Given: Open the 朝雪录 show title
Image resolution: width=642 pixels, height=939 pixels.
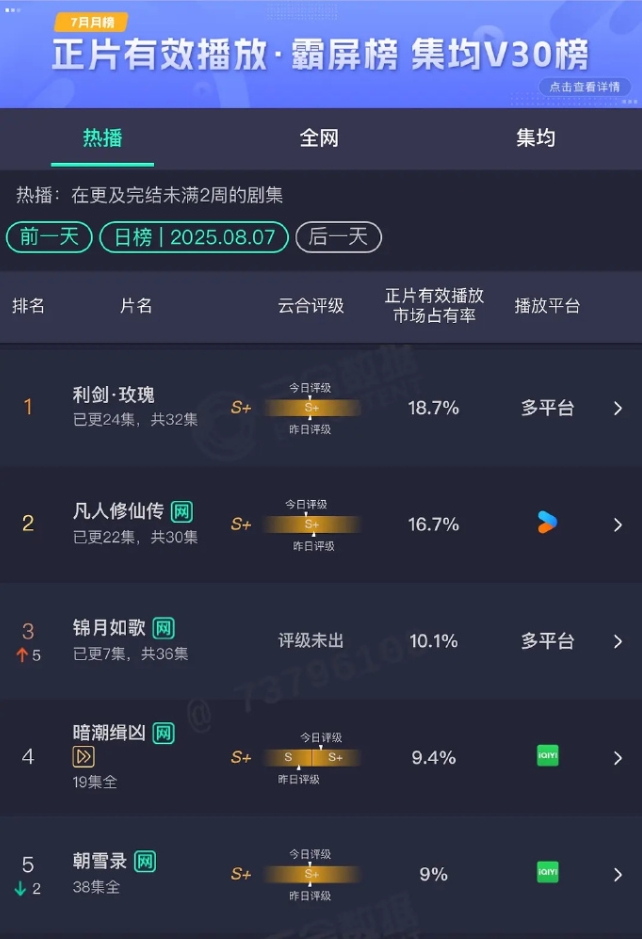Looking at the screenshot, I should (100, 861).
